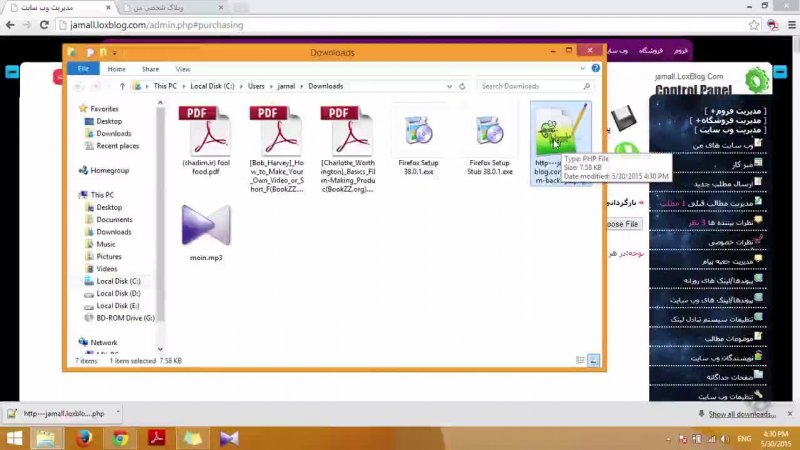Click the Up arrow in Explorer navigation
This screenshot has height=450, width=800.
pyautogui.click(x=121, y=87)
